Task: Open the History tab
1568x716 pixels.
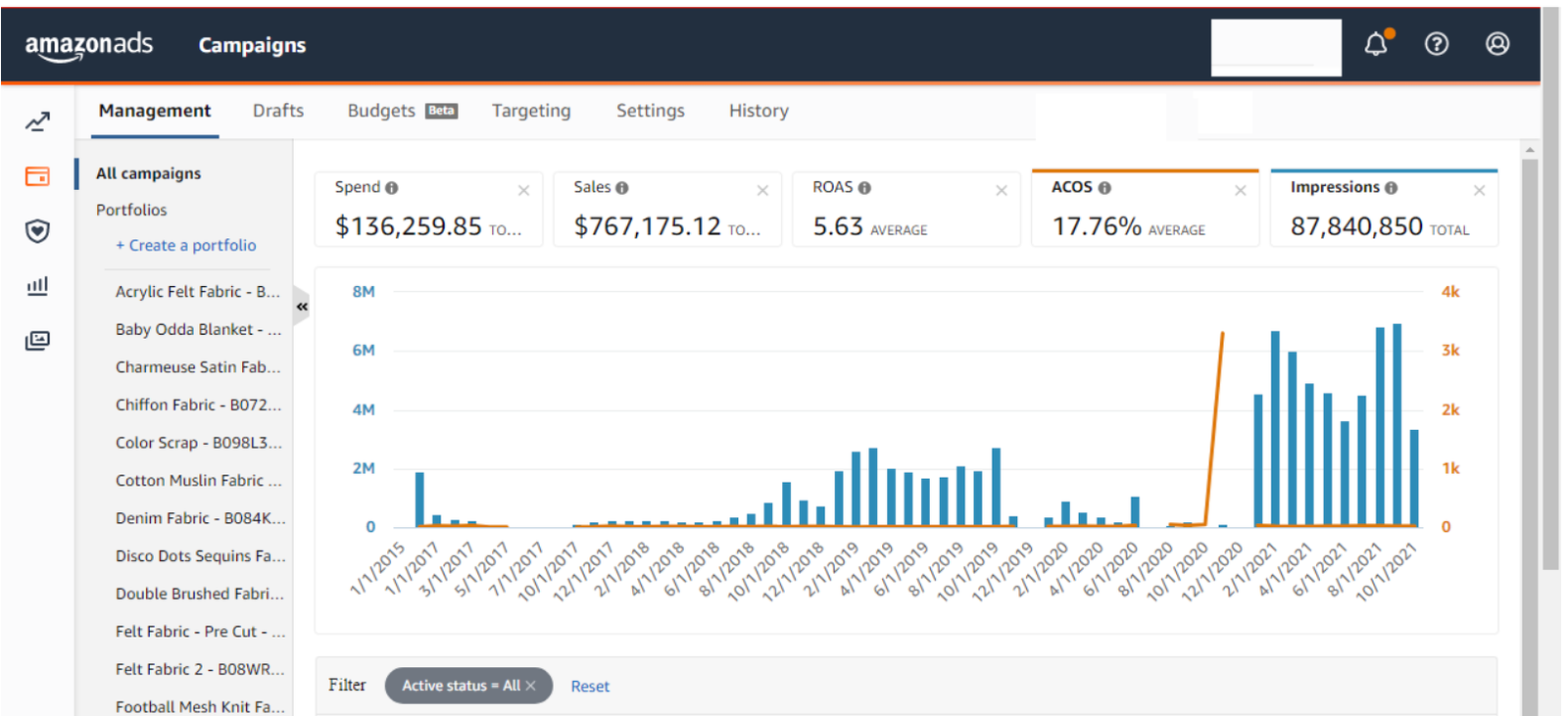Action: coord(759,111)
